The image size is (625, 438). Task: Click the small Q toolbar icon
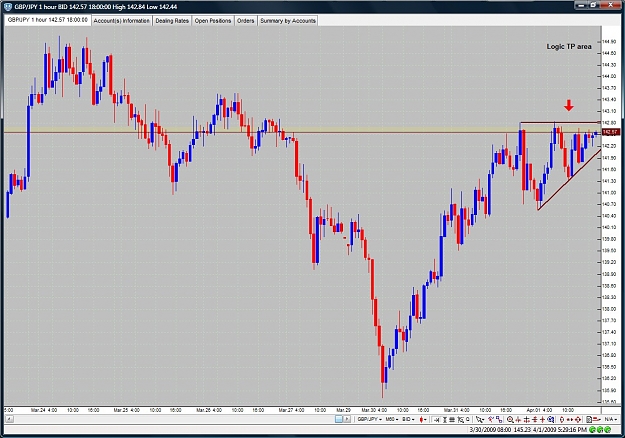(x=468, y=419)
